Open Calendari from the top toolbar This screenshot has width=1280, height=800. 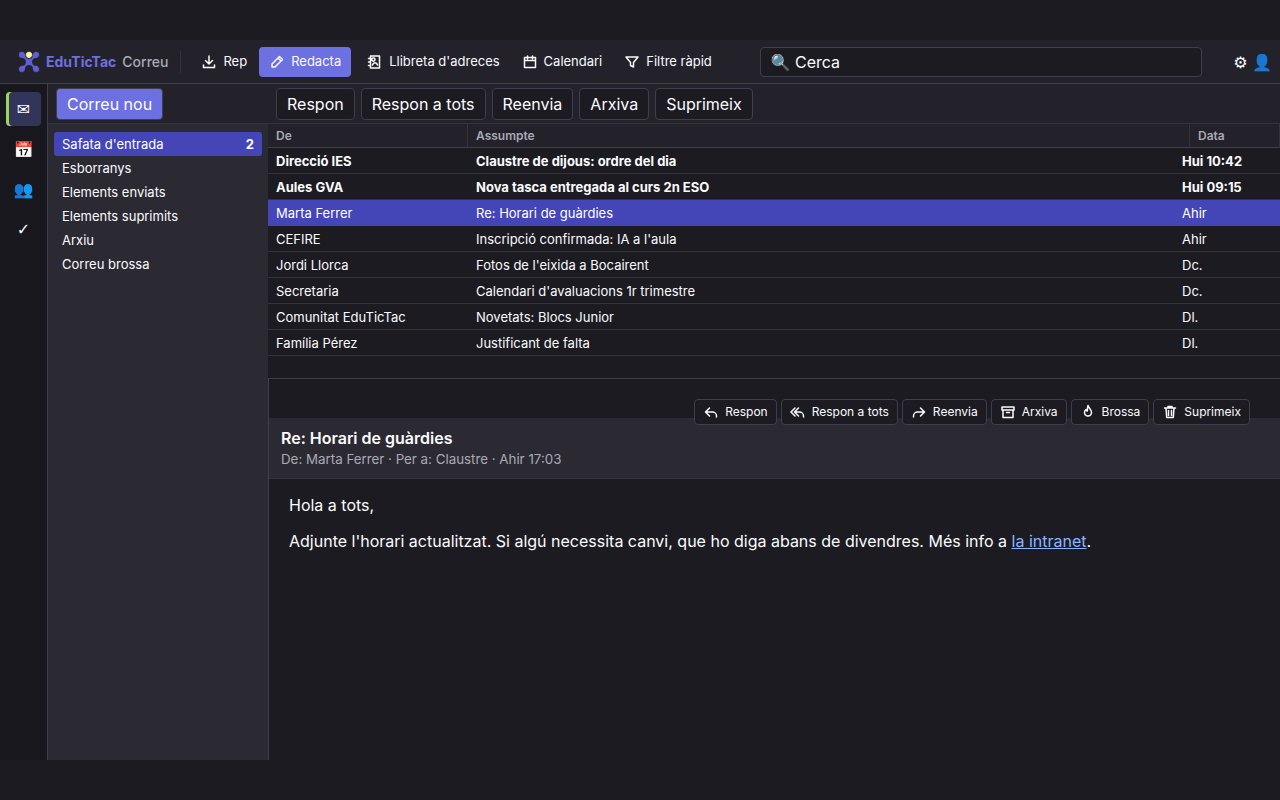562,62
